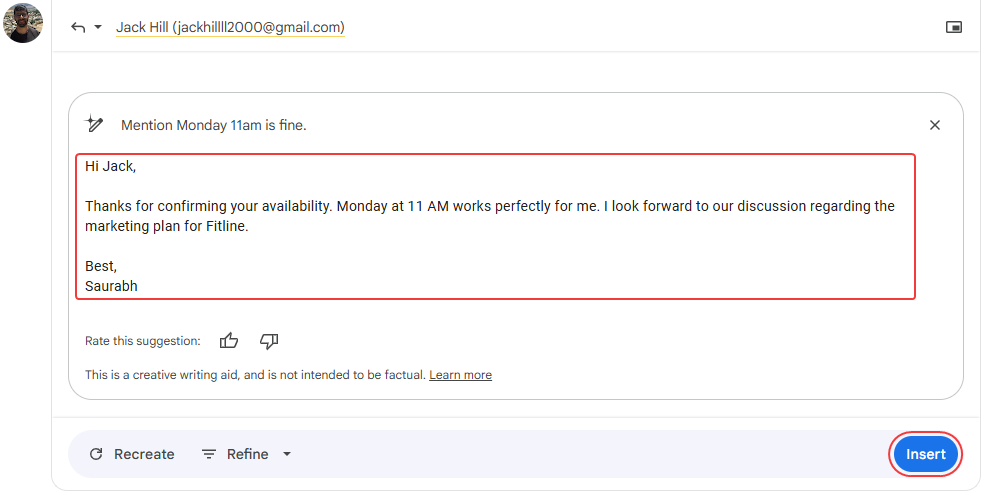The height and width of the screenshot is (496, 986).
Task: Click the "Saurabh" signature in the draft
Action: [x=111, y=286]
